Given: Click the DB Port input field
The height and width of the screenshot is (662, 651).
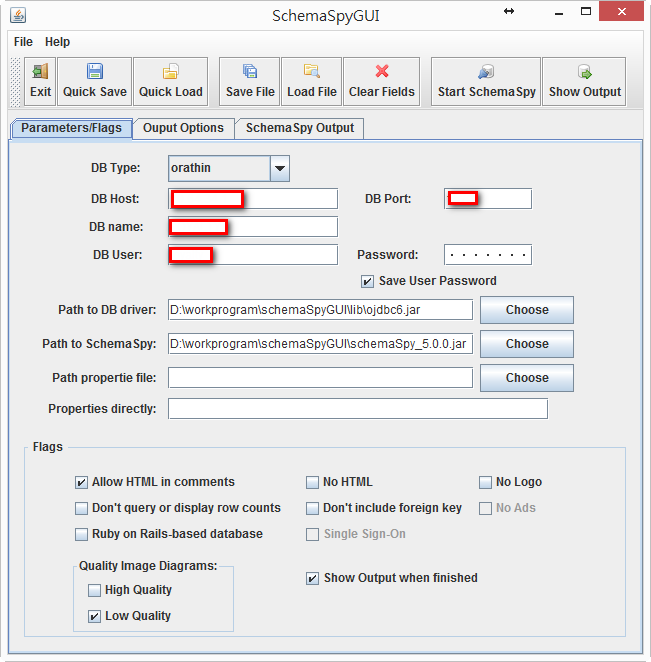Looking at the screenshot, I should click(x=488, y=198).
